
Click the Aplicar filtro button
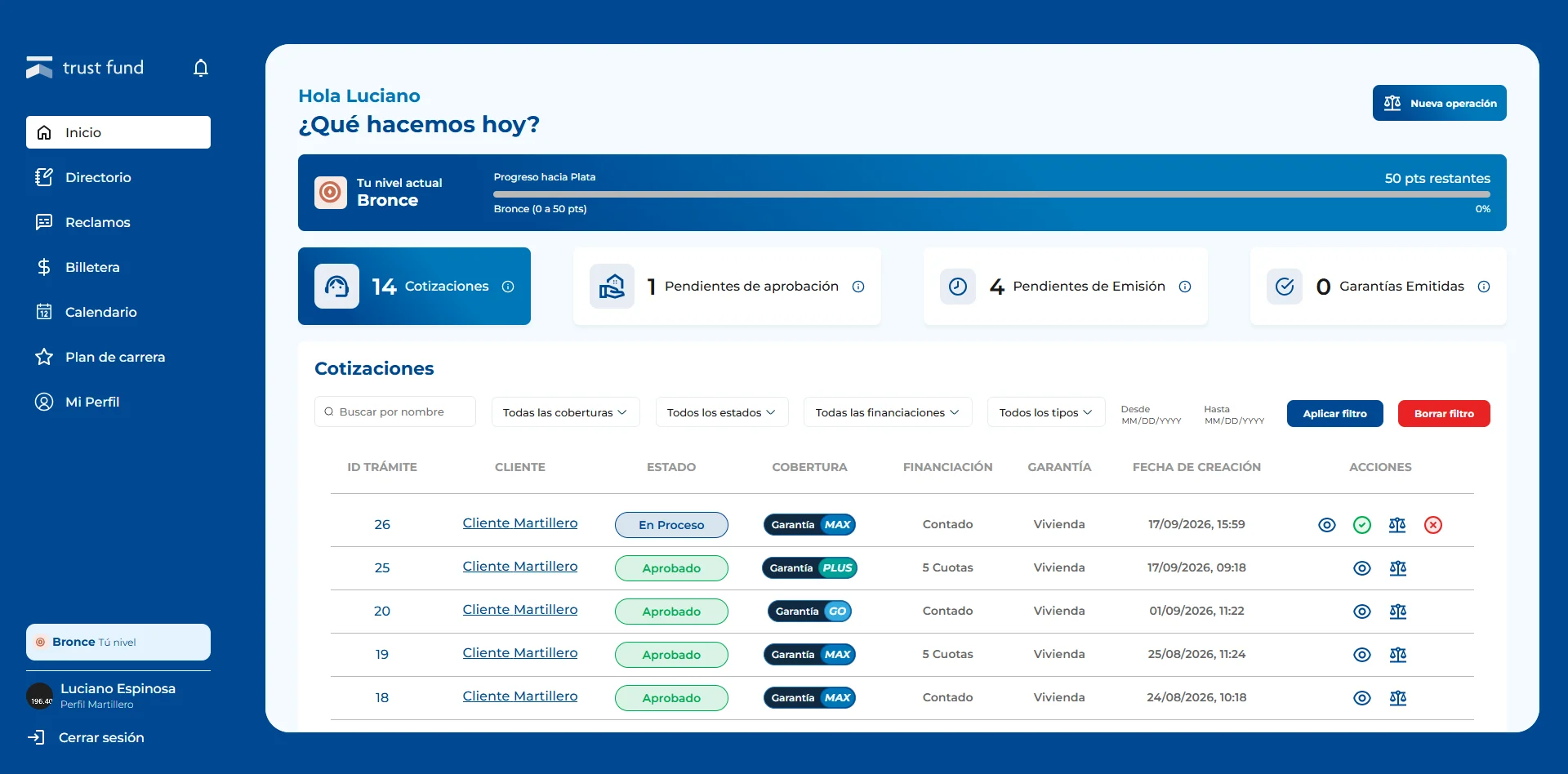coord(1335,413)
